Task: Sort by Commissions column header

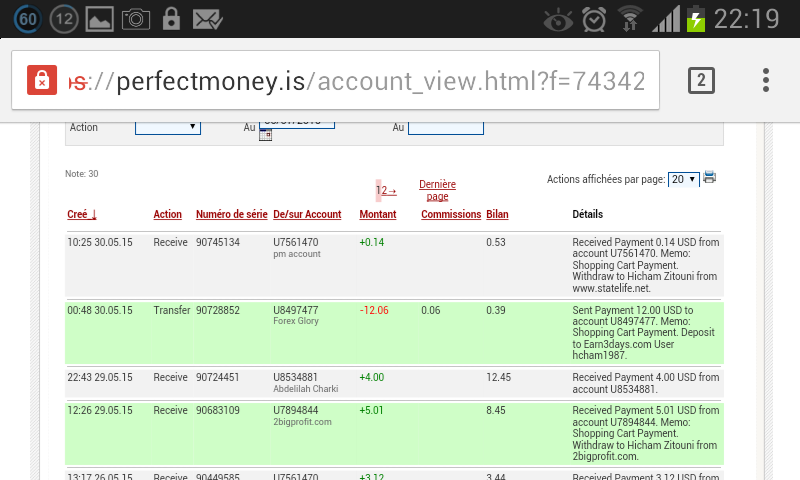Action: [x=451, y=214]
